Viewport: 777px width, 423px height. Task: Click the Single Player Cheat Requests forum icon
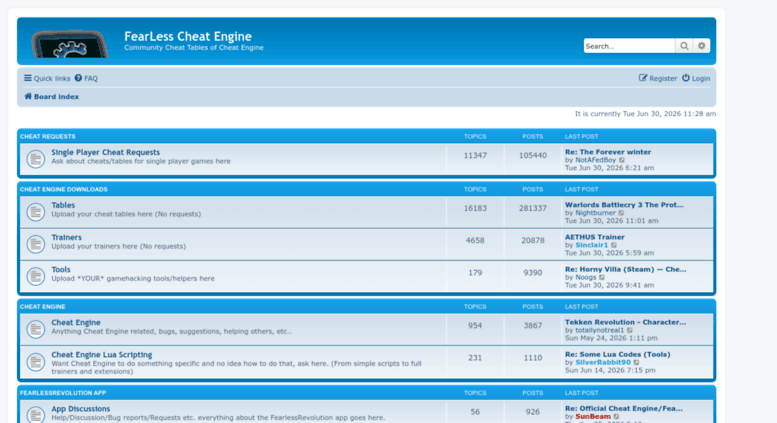[x=36, y=159]
